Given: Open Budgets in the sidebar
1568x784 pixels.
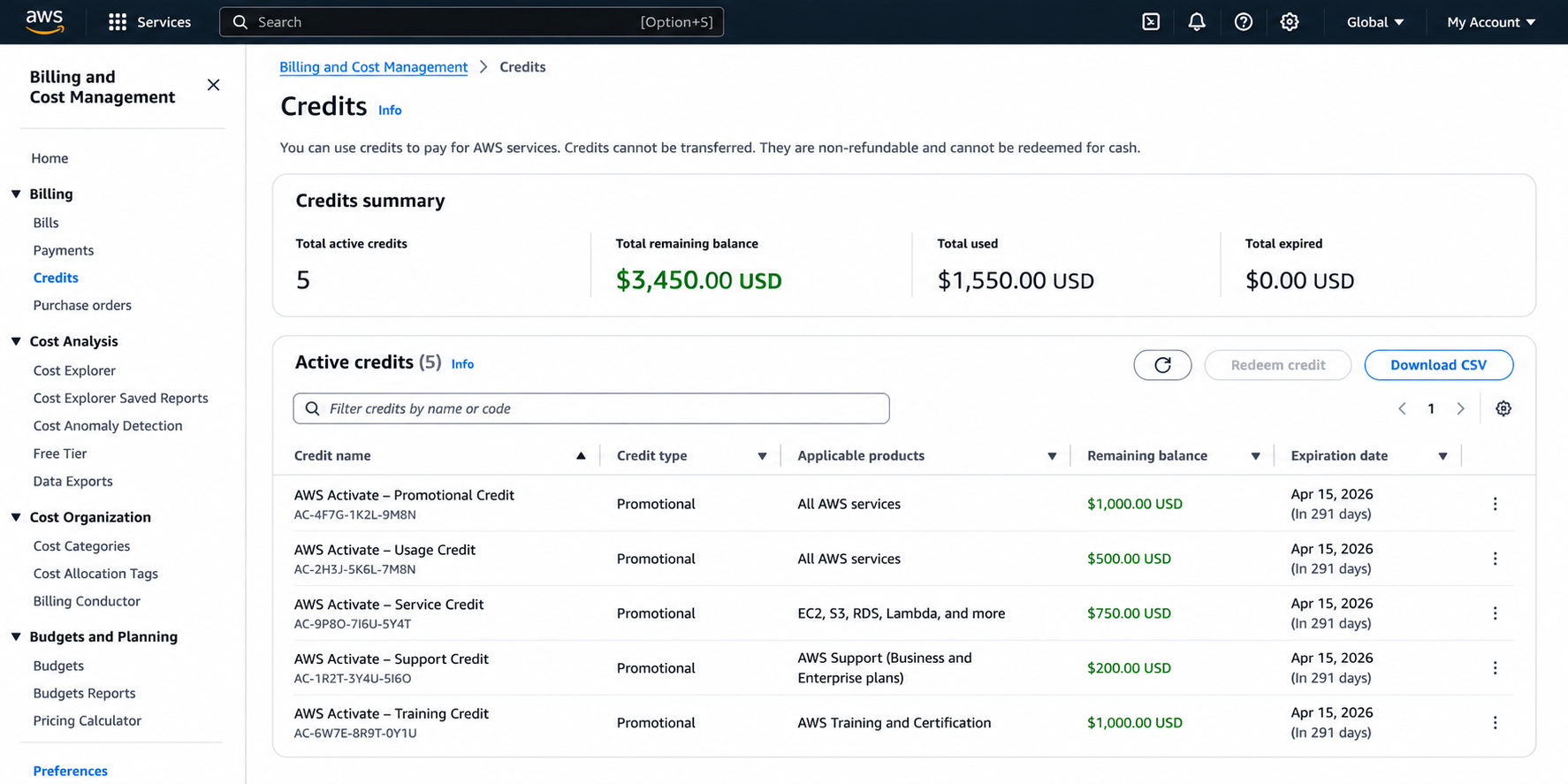Looking at the screenshot, I should click(58, 666).
